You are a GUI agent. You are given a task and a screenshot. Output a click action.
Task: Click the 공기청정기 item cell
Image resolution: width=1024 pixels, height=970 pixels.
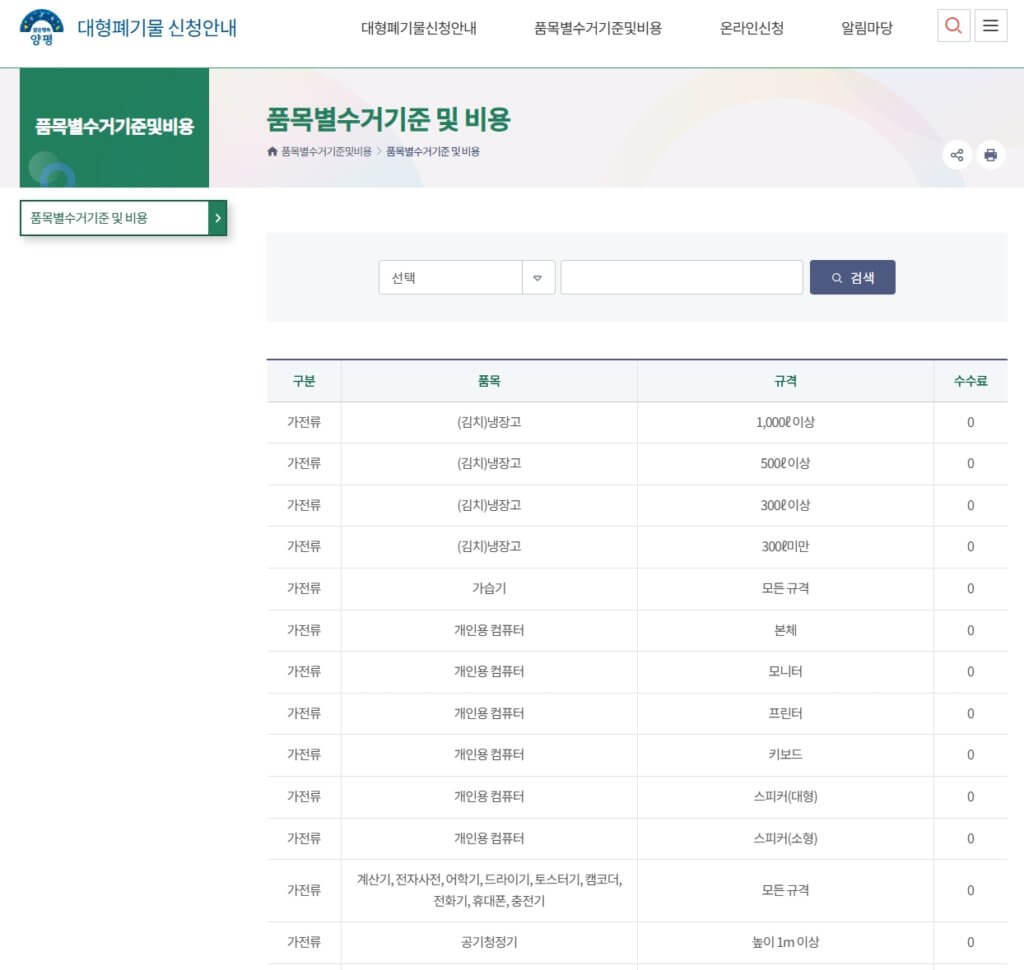489,942
